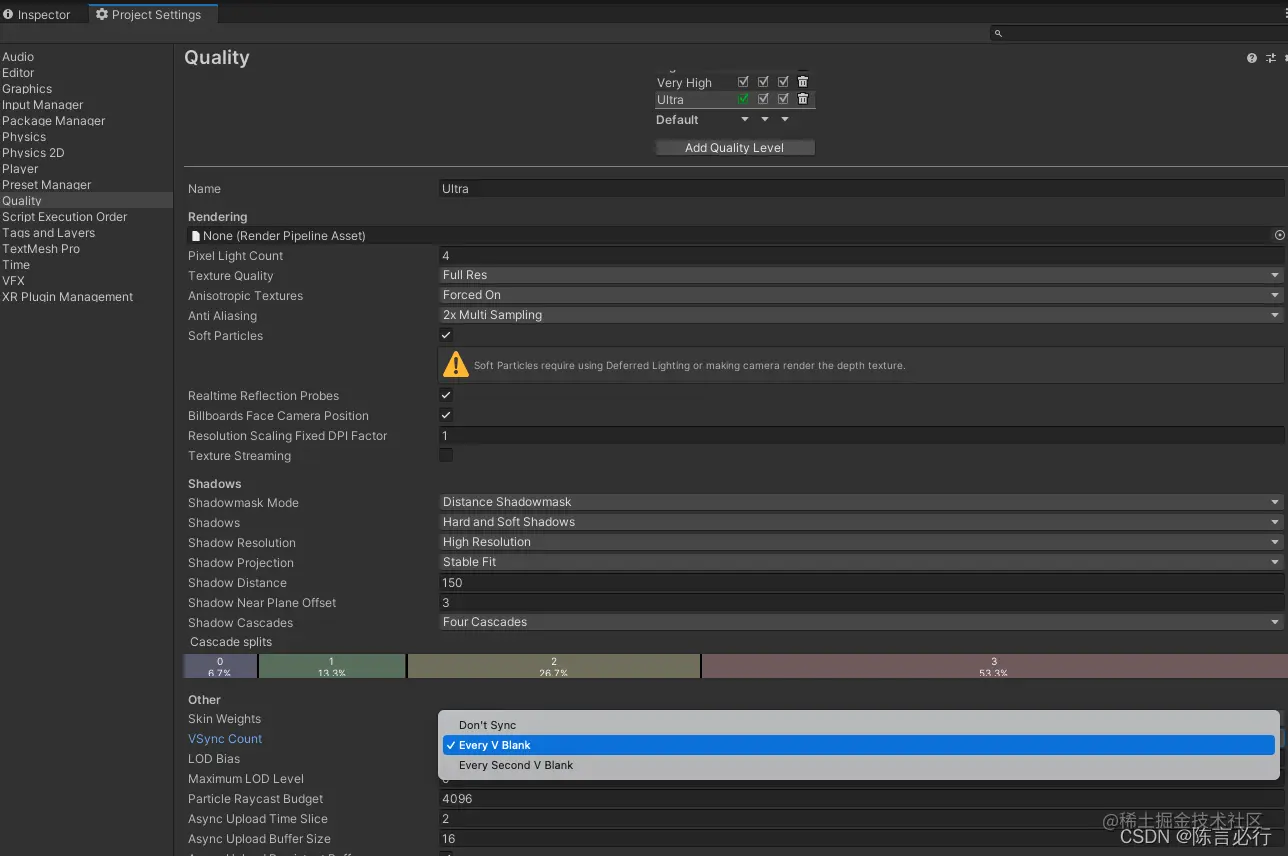Disable the Soft Particles checkbox
1288x856 pixels.
(446, 335)
